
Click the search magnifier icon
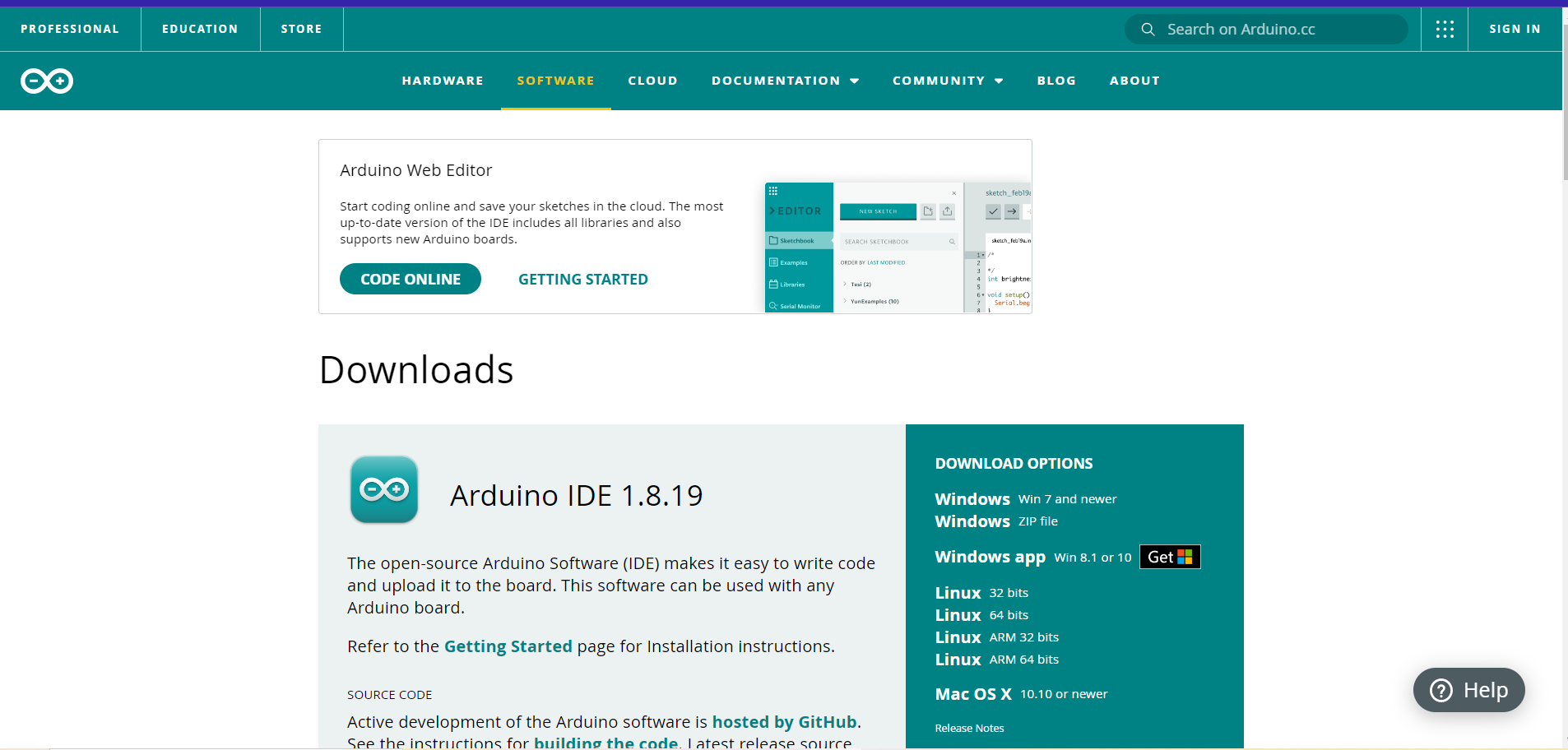tap(1148, 30)
